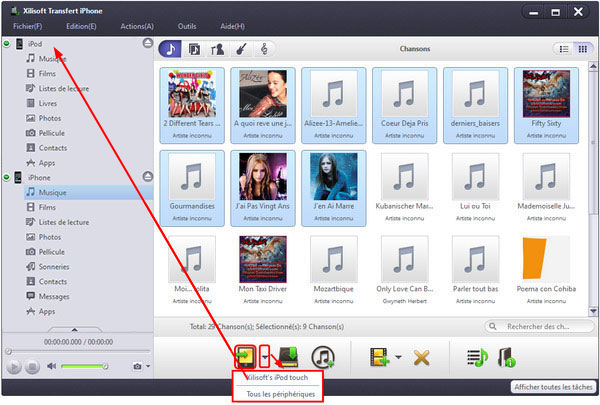Open Messages under iPhone
The image size is (600, 405).
point(54,297)
